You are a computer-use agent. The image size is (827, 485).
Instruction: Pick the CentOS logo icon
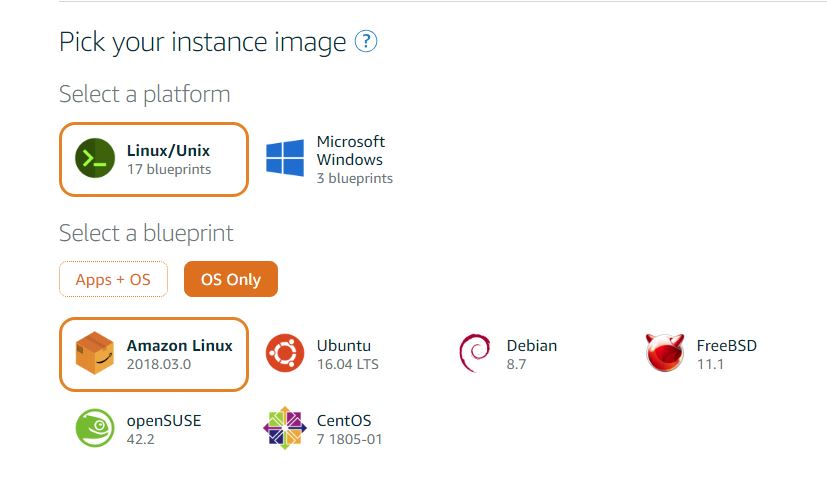coord(285,428)
